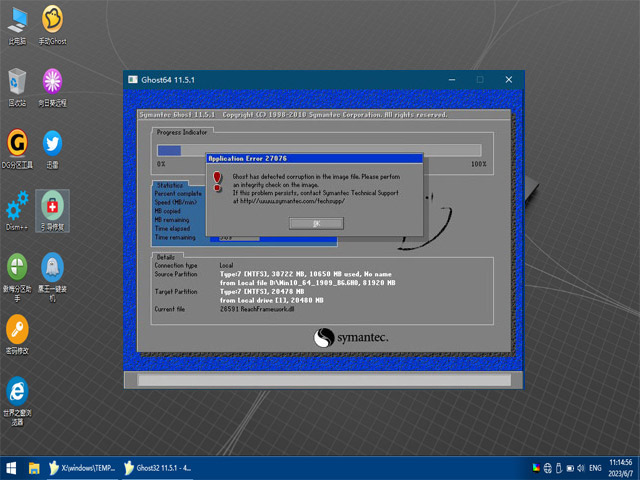Click the 'Connection type' details label
Image resolution: width=640 pixels, height=480 pixels.
[176, 265]
